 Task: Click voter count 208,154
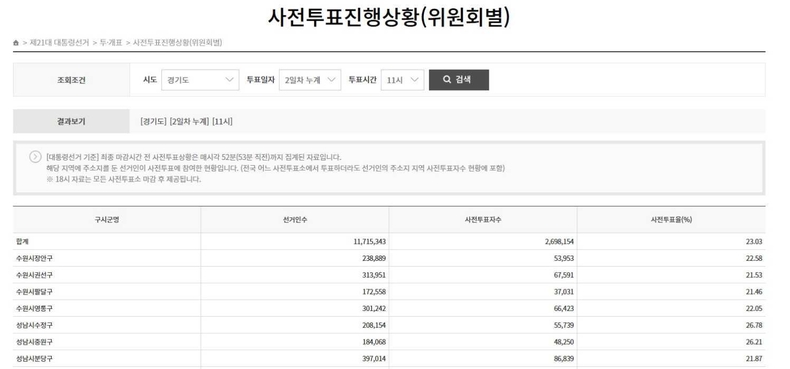(374, 325)
